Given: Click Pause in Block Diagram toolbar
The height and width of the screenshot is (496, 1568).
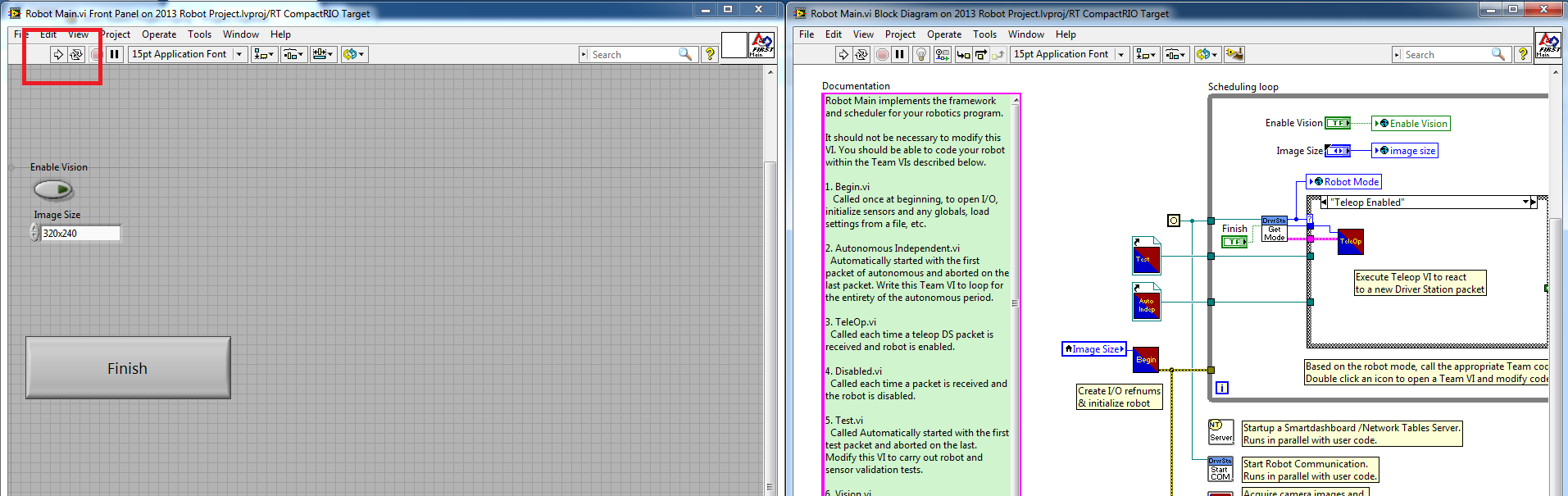Looking at the screenshot, I should tap(900, 54).
